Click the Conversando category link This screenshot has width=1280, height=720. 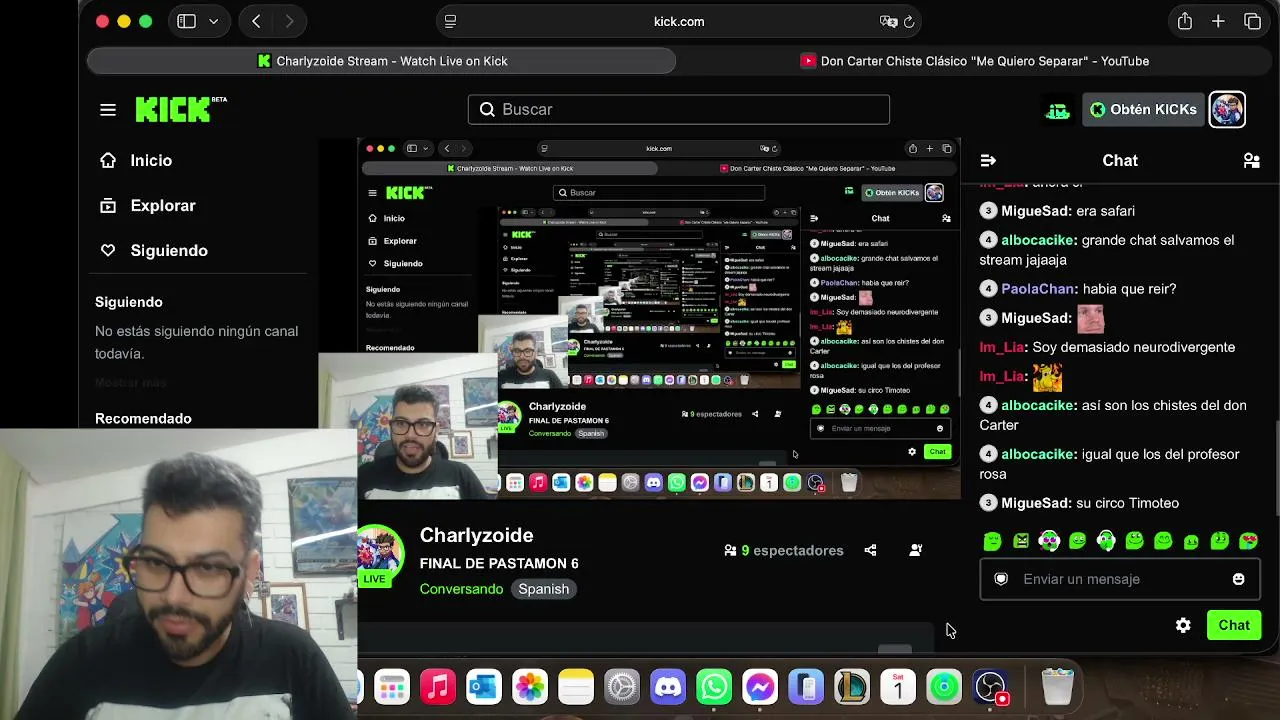[461, 589]
